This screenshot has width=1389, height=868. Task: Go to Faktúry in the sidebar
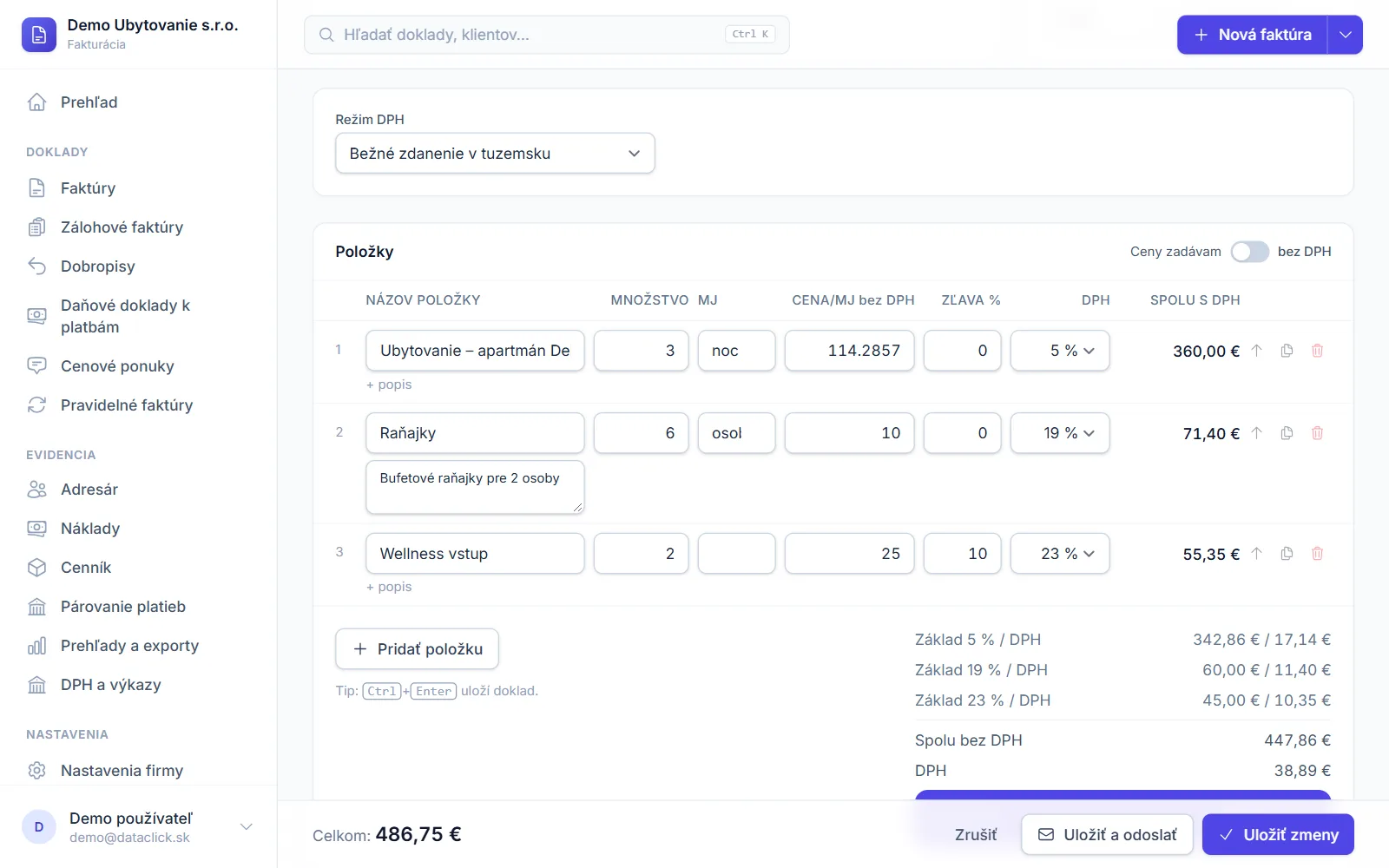click(x=139, y=188)
